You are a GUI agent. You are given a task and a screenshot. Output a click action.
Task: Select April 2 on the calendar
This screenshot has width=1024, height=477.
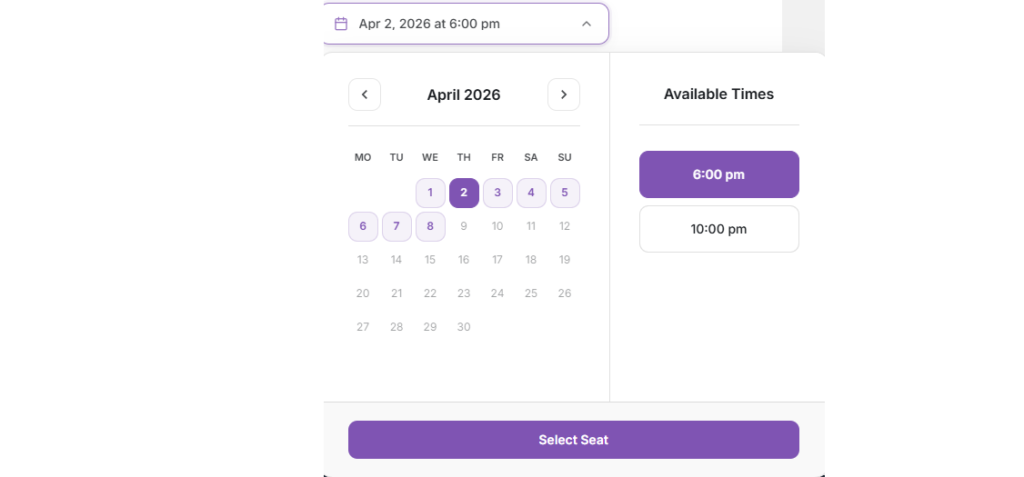pos(464,193)
